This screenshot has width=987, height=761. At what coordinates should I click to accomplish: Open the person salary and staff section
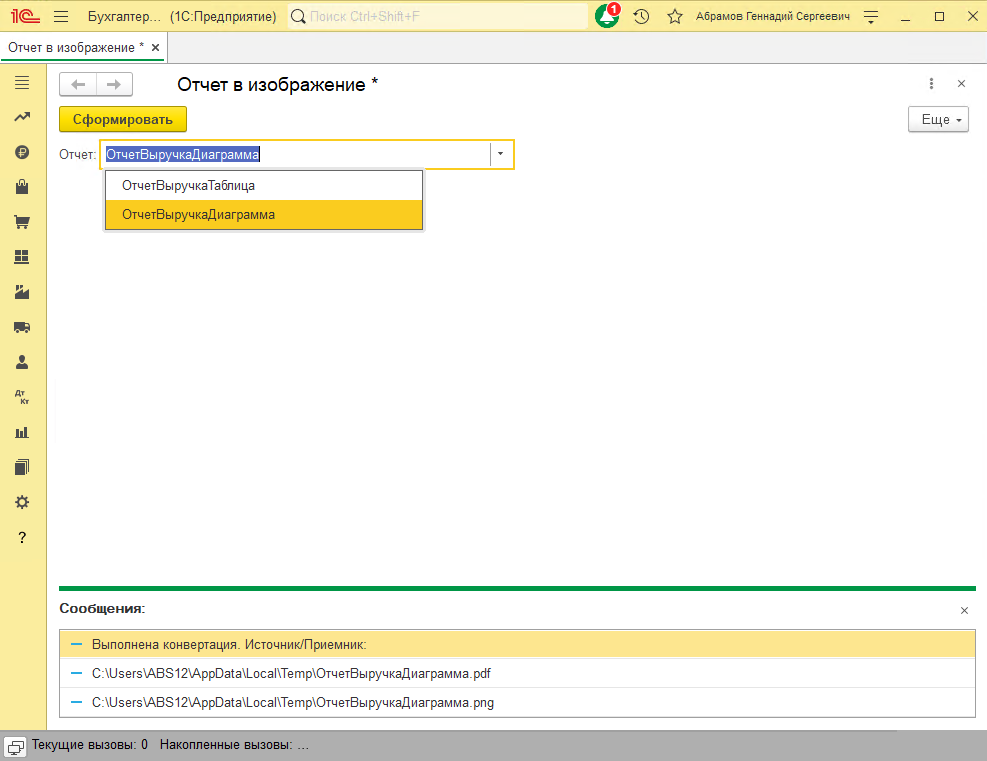click(x=22, y=362)
